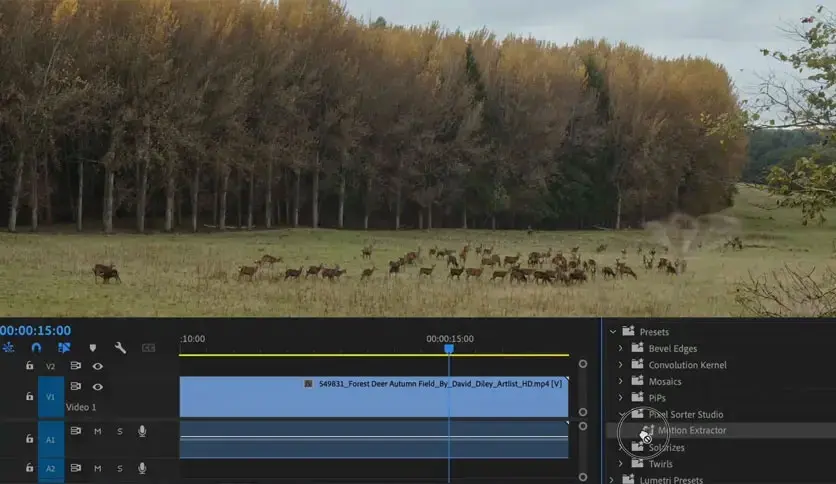Viewport: 836px width, 484px height.
Task: Select the Forest Deer Autumn Field video clip
Action: pyautogui.click(x=374, y=397)
